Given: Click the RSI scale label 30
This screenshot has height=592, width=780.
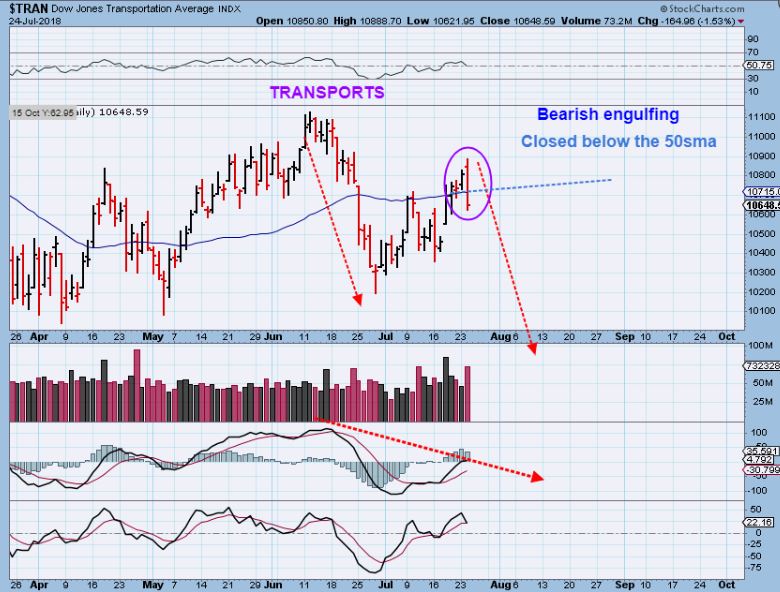Looking at the screenshot, I should (x=753, y=78).
